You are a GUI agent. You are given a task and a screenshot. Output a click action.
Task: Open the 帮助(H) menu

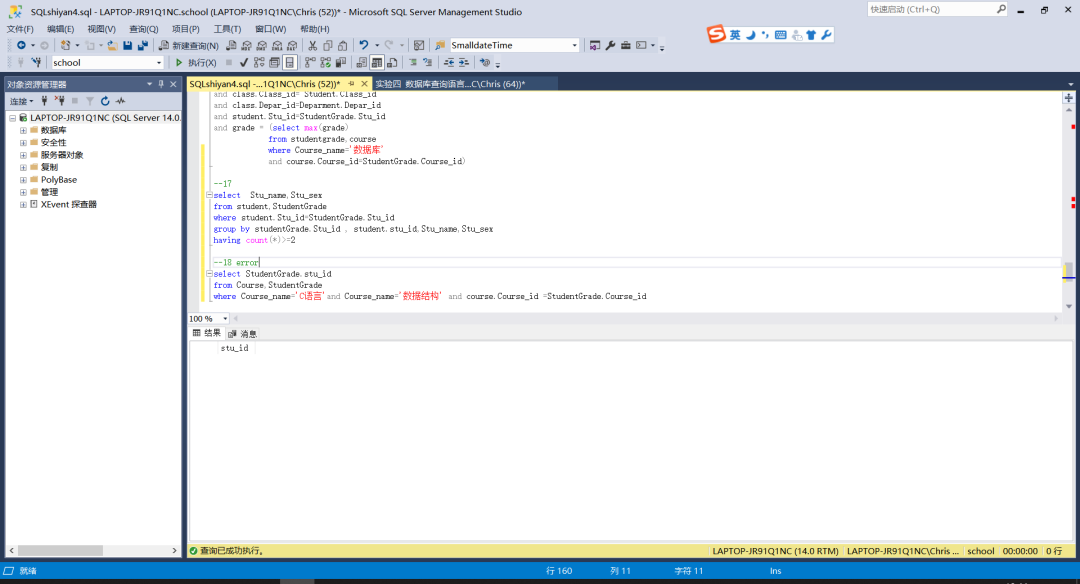tap(315, 29)
